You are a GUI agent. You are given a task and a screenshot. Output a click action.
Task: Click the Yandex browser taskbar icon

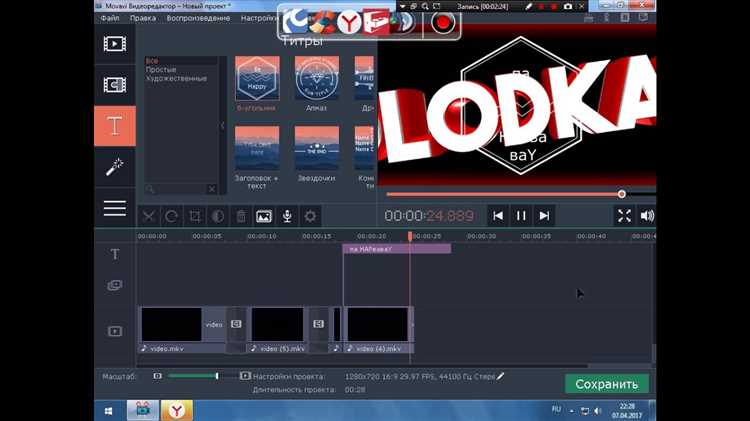tap(176, 410)
